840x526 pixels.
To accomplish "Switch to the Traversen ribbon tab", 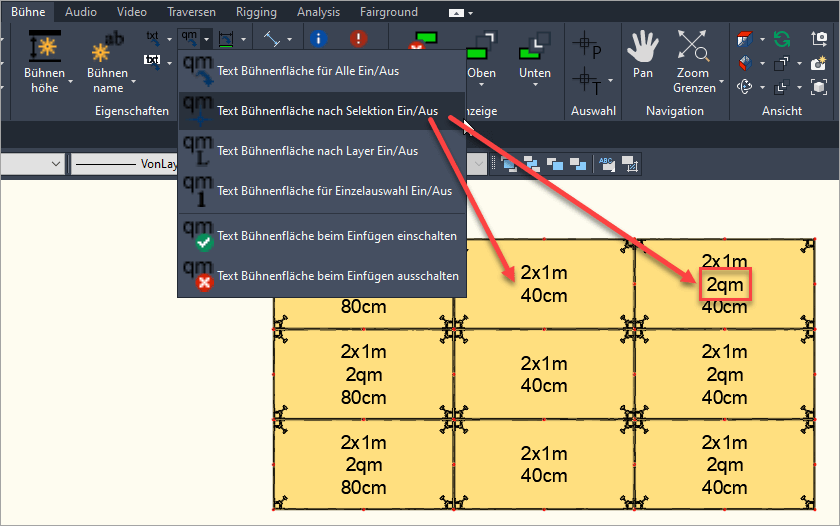I will click(x=191, y=12).
